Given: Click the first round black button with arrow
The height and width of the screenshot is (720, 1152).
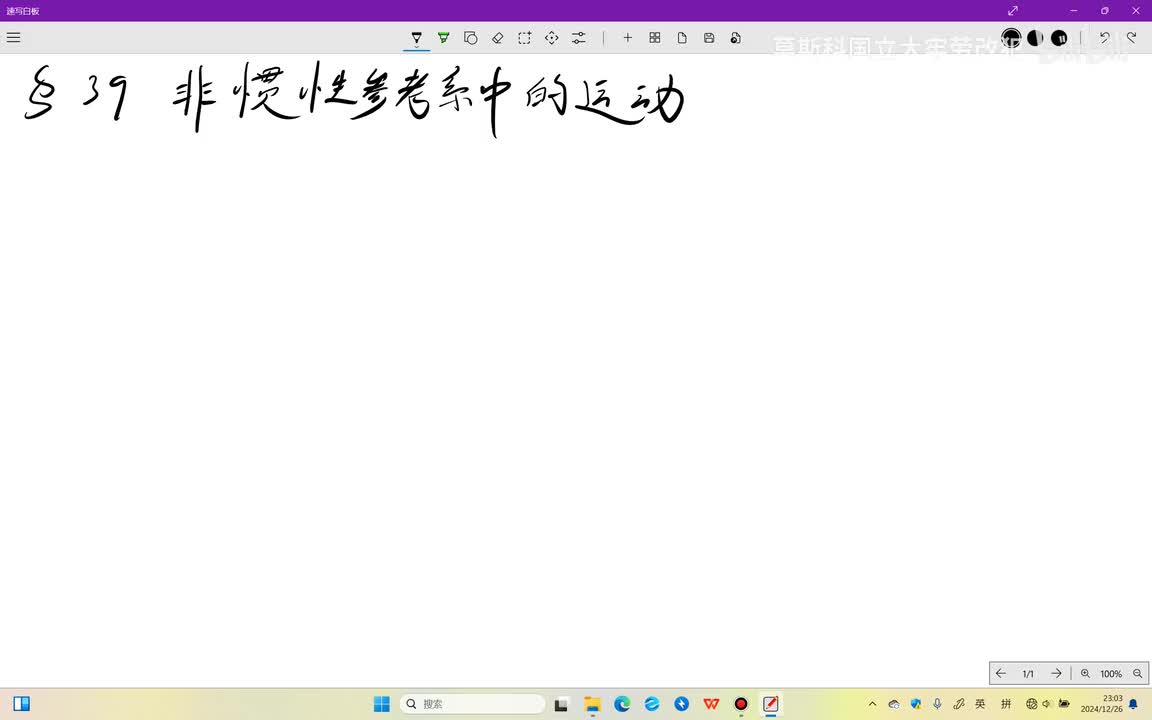Looking at the screenshot, I should tap(1011, 37).
